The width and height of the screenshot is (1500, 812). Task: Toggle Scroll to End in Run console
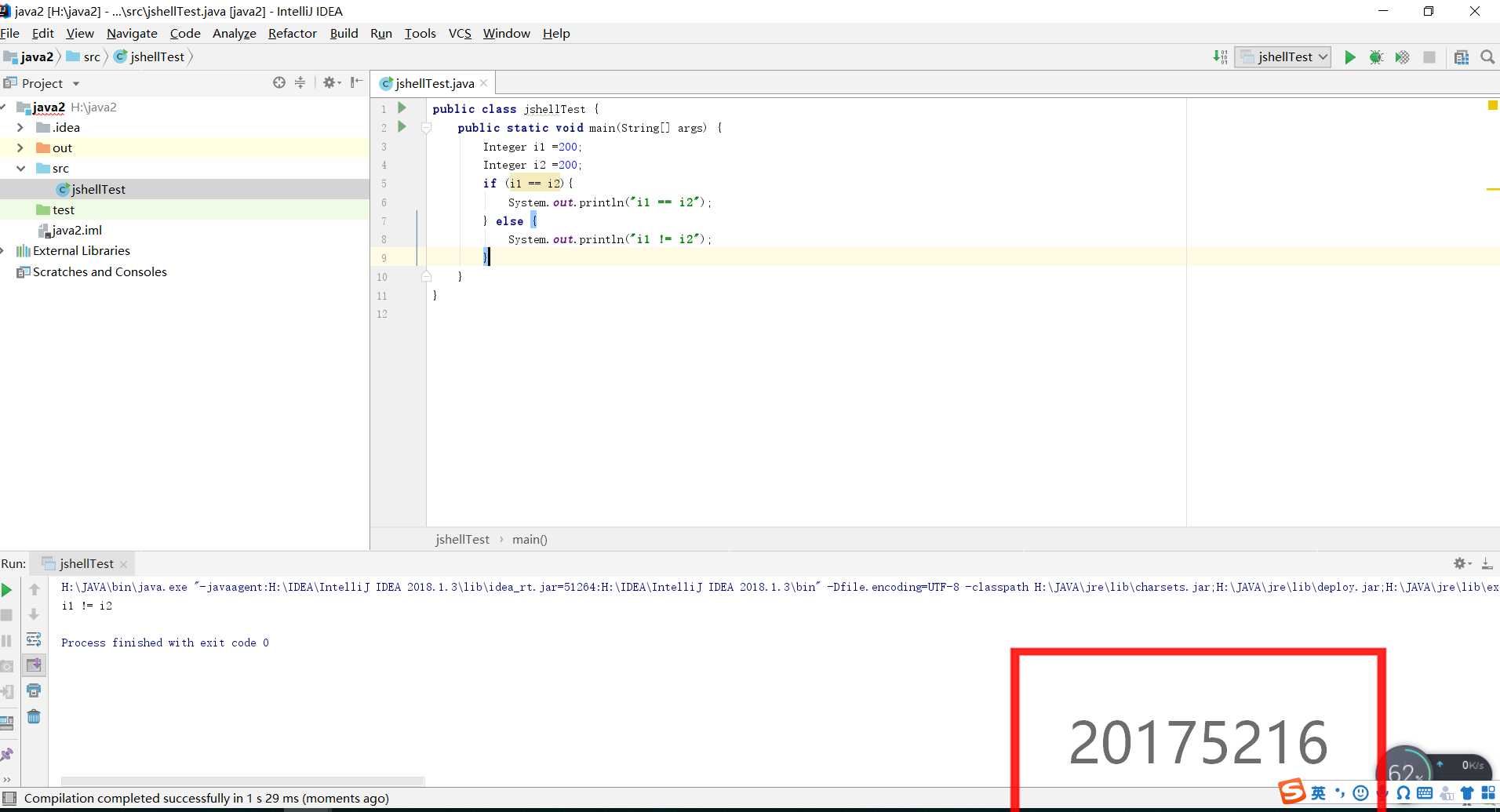pos(34,665)
